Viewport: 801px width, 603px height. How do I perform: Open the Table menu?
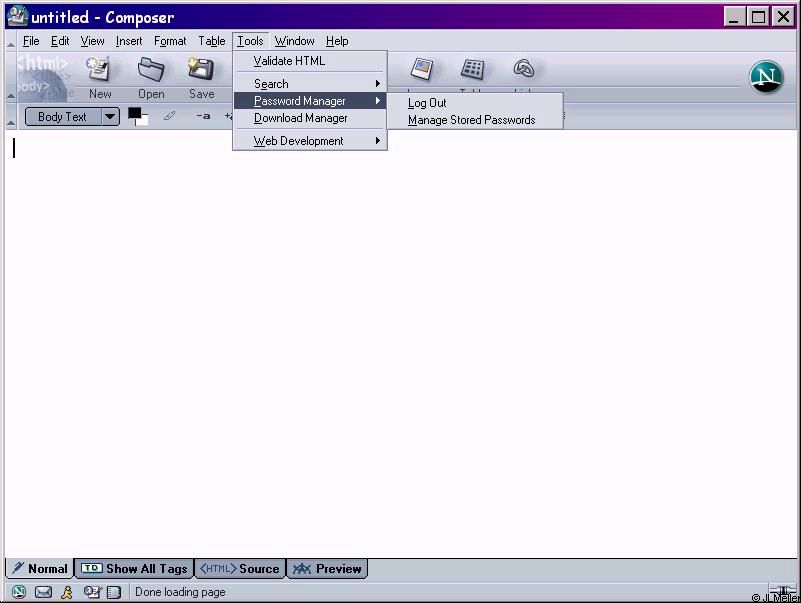click(211, 41)
